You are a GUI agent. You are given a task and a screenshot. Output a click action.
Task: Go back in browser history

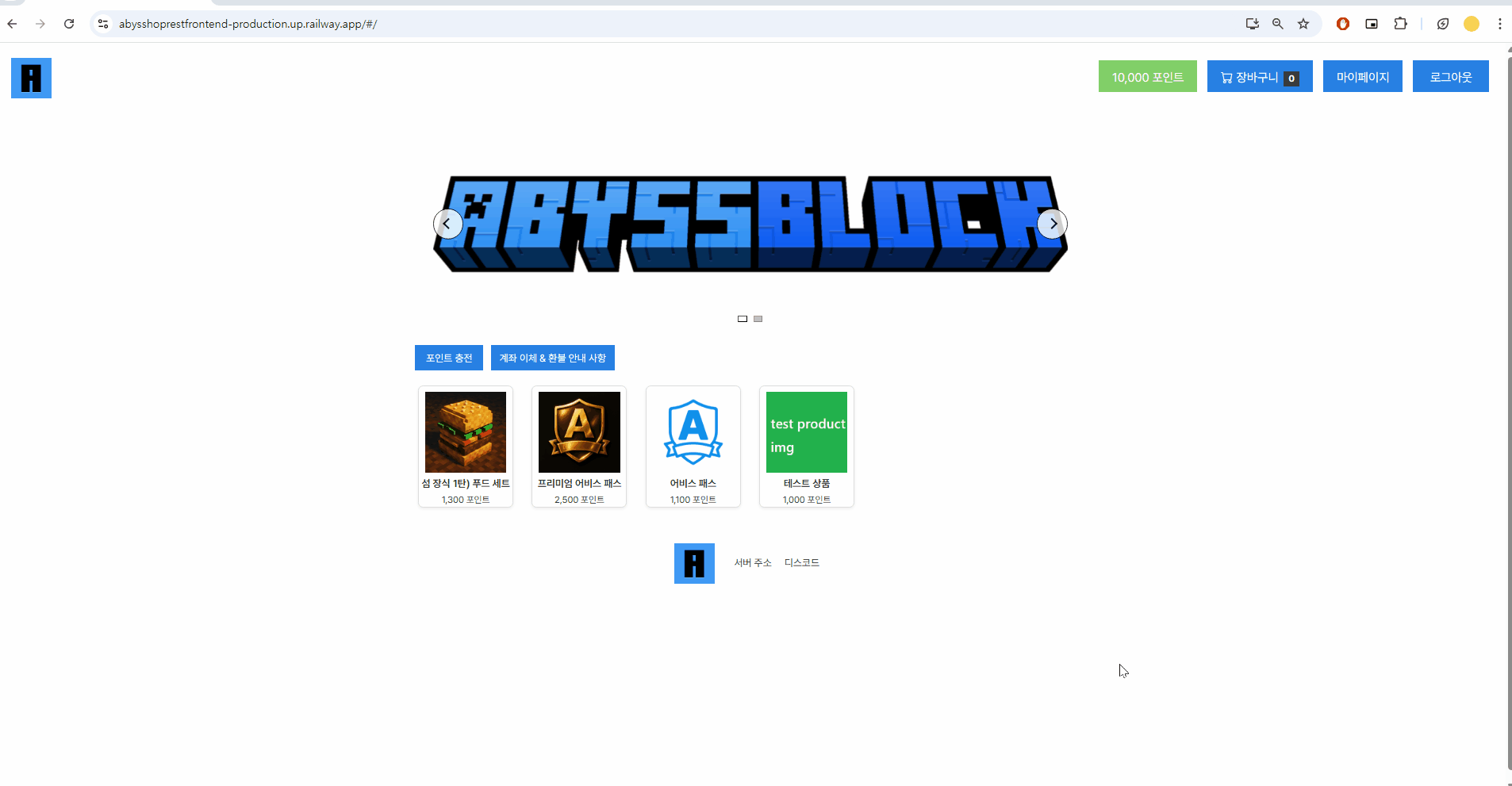coord(12,24)
